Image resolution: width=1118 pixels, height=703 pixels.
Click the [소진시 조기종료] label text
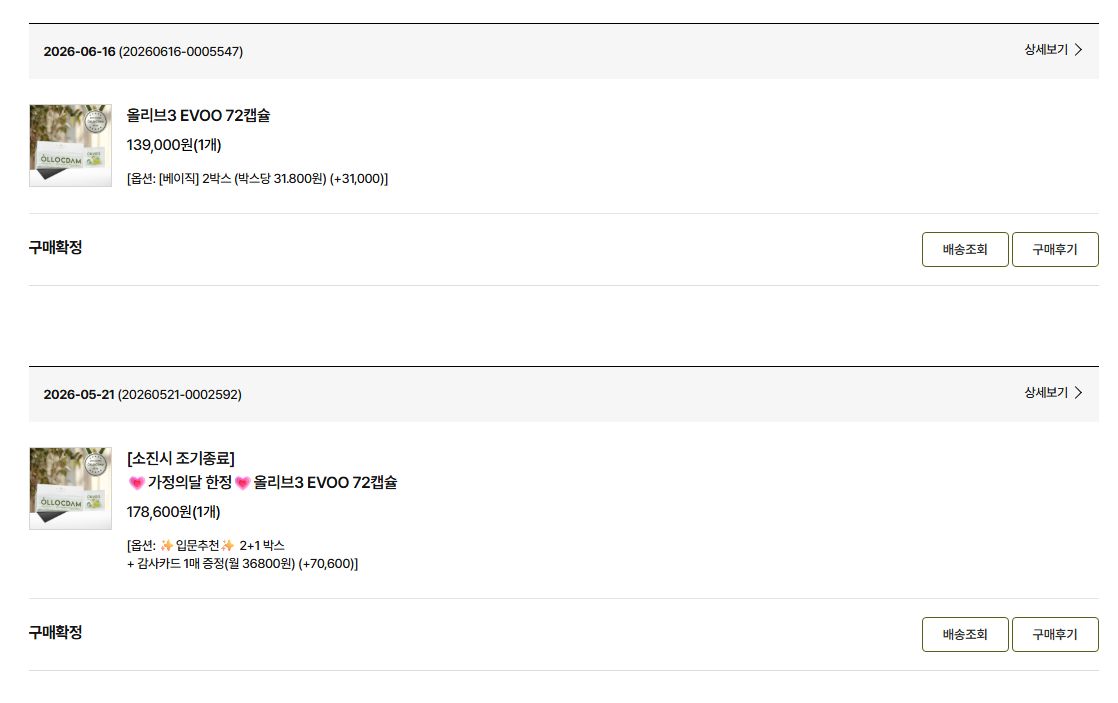coord(180,458)
